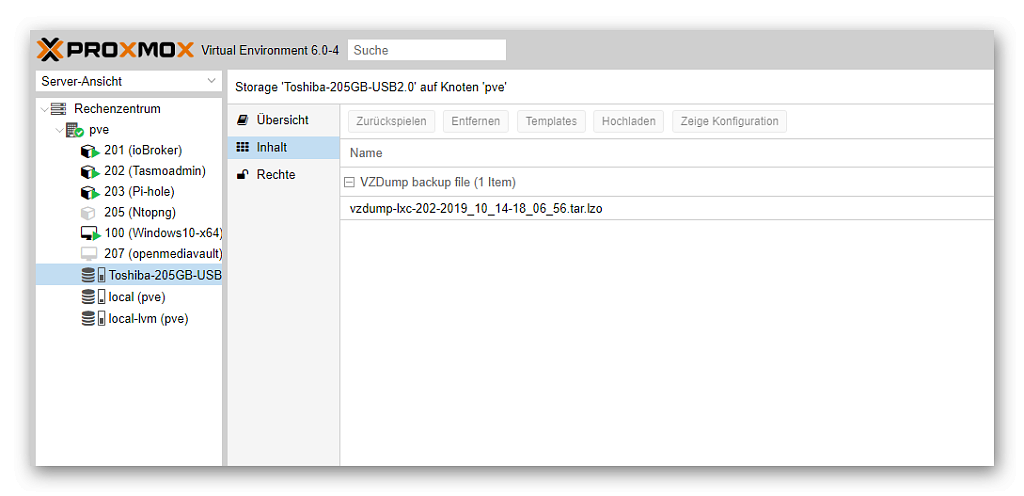Select 201 (ioBroker) in the tree
This screenshot has height=496, width=1024.
click(x=143, y=151)
